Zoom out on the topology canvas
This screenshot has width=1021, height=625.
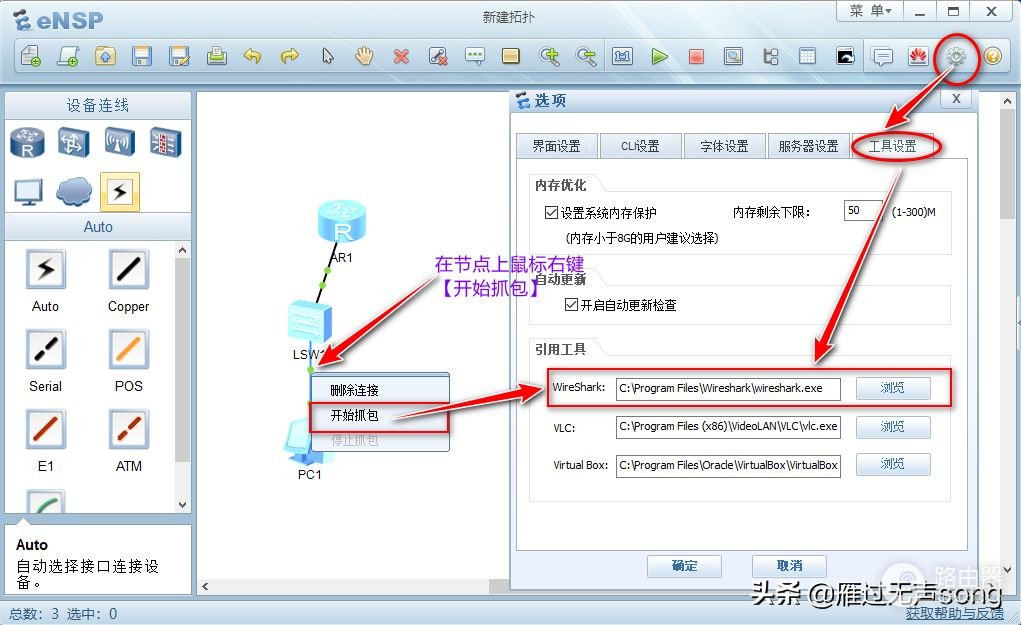586,57
